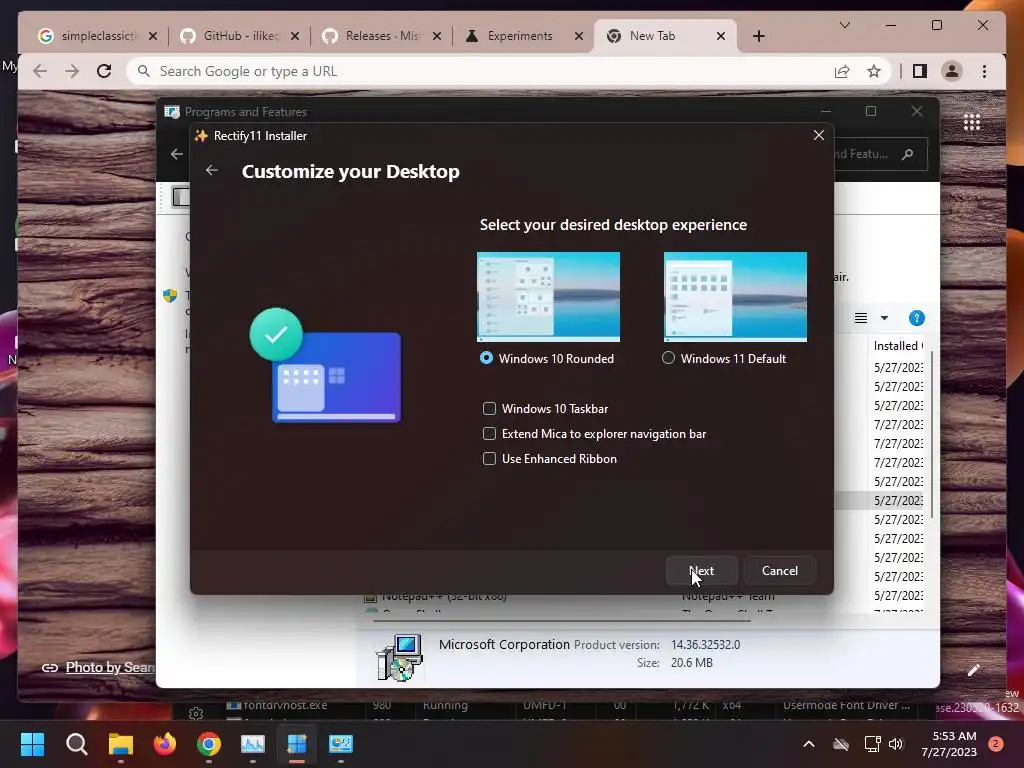Close the New Tab tab
The width and height of the screenshot is (1024, 768).
(x=721, y=36)
